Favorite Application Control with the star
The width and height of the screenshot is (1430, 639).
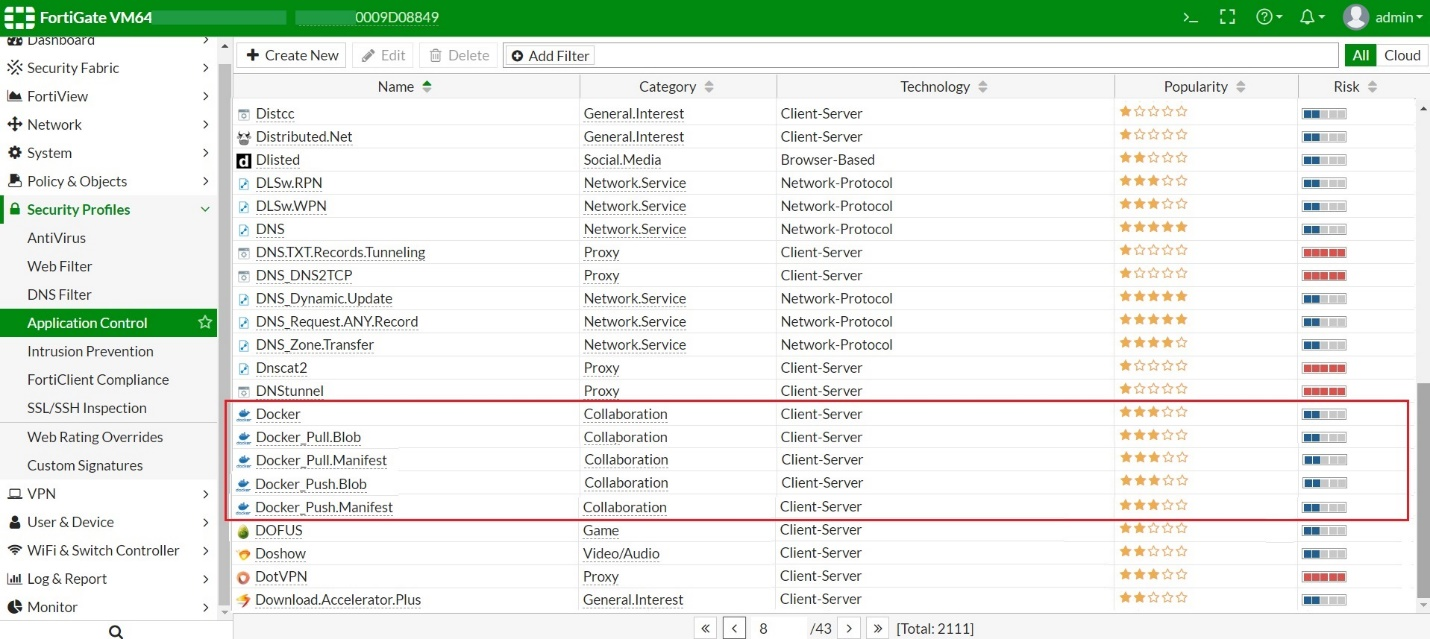click(x=205, y=322)
